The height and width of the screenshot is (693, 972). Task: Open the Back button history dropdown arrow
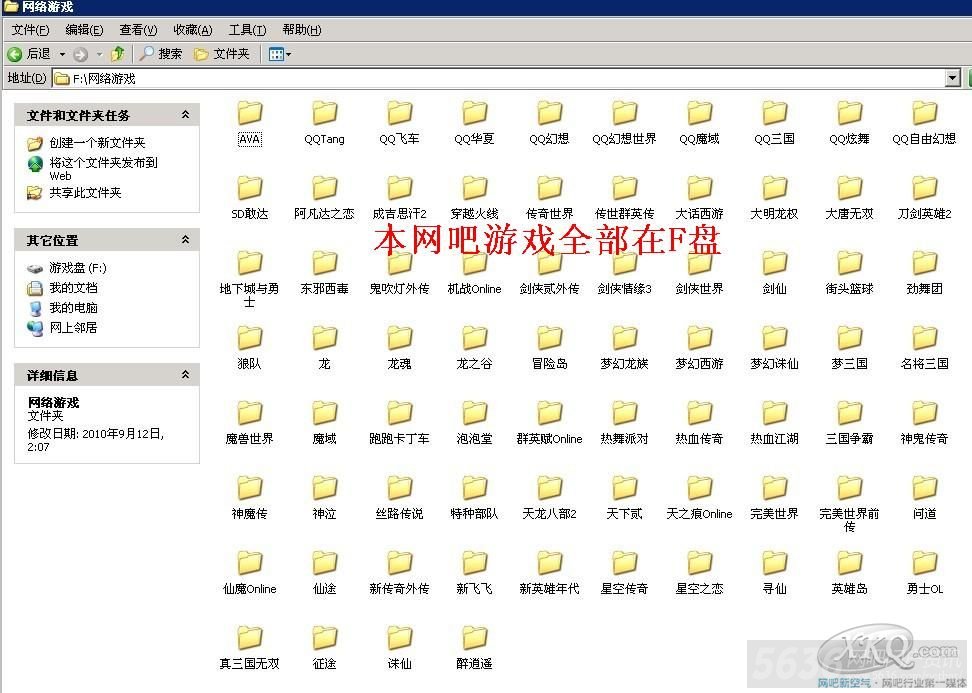pos(62,55)
